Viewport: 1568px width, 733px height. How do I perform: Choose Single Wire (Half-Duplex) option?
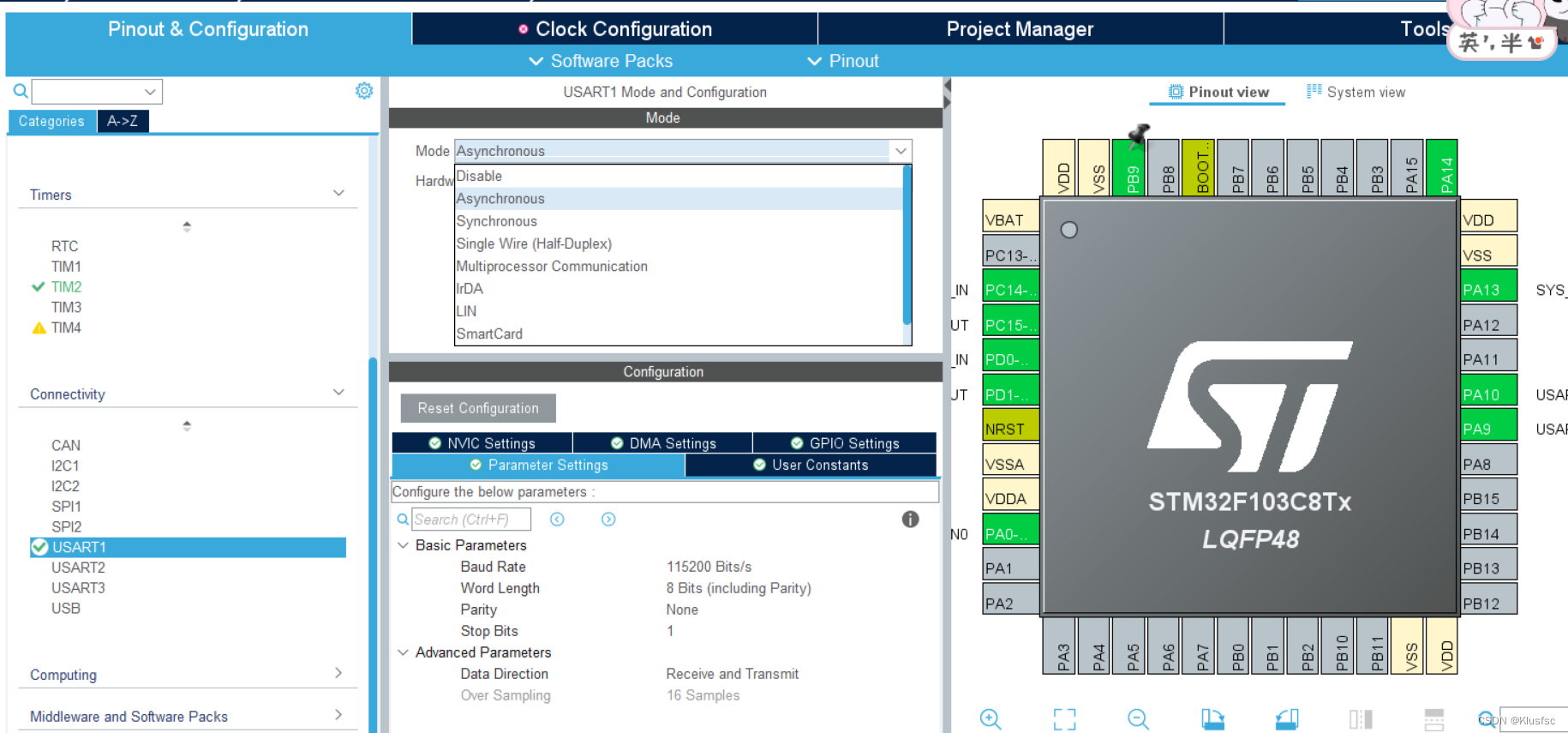(679, 243)
